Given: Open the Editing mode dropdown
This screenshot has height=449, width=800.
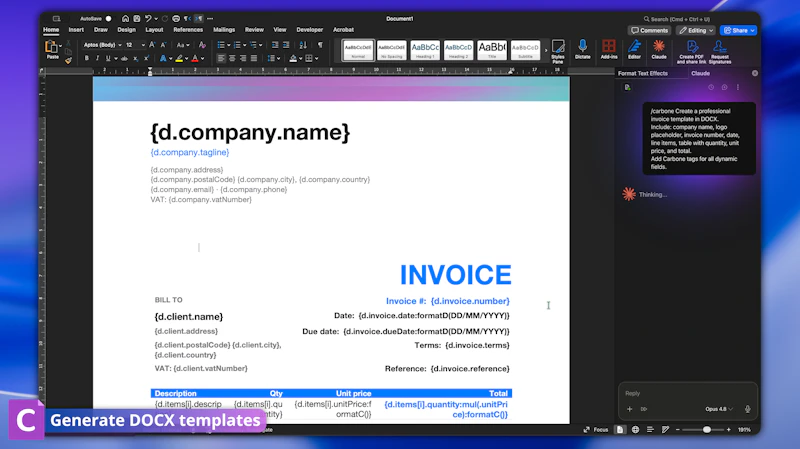Looking at the screenshot, I should pos(695,31).
